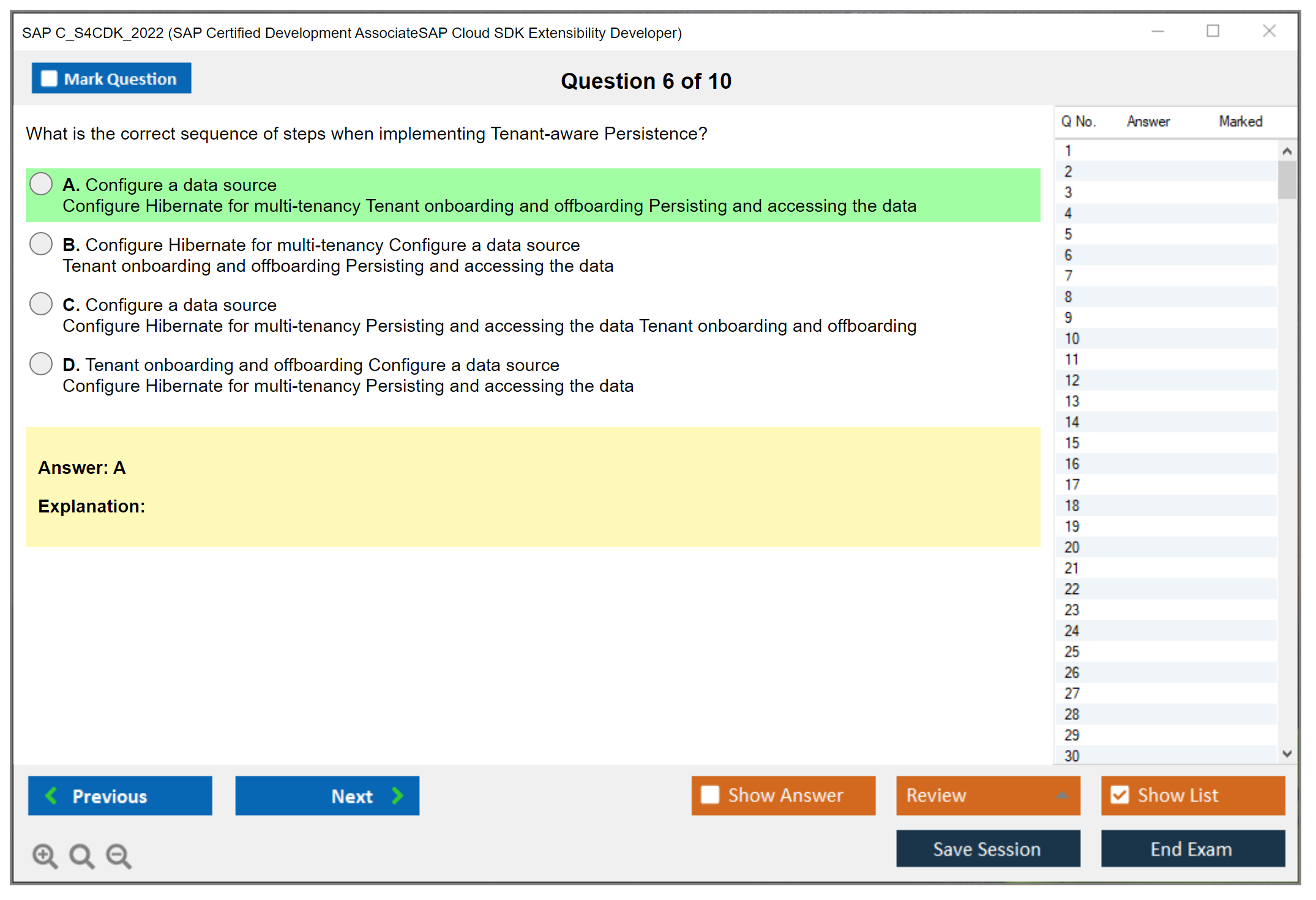Viewport: 1316px width, 900px height.
Task: Jump to question 15 in list
Action: coord(1072,443)
